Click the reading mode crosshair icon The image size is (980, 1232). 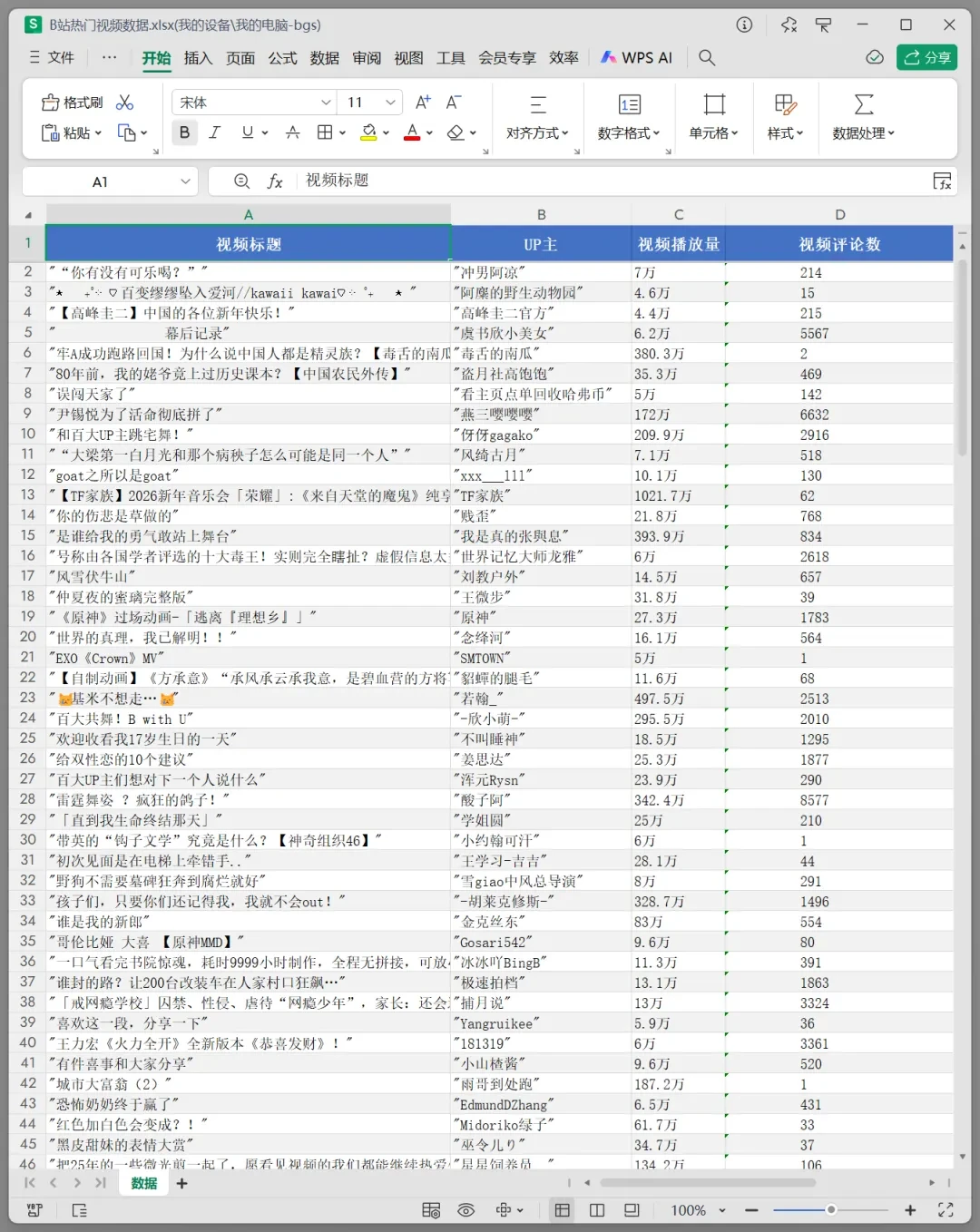(504, 1210)
